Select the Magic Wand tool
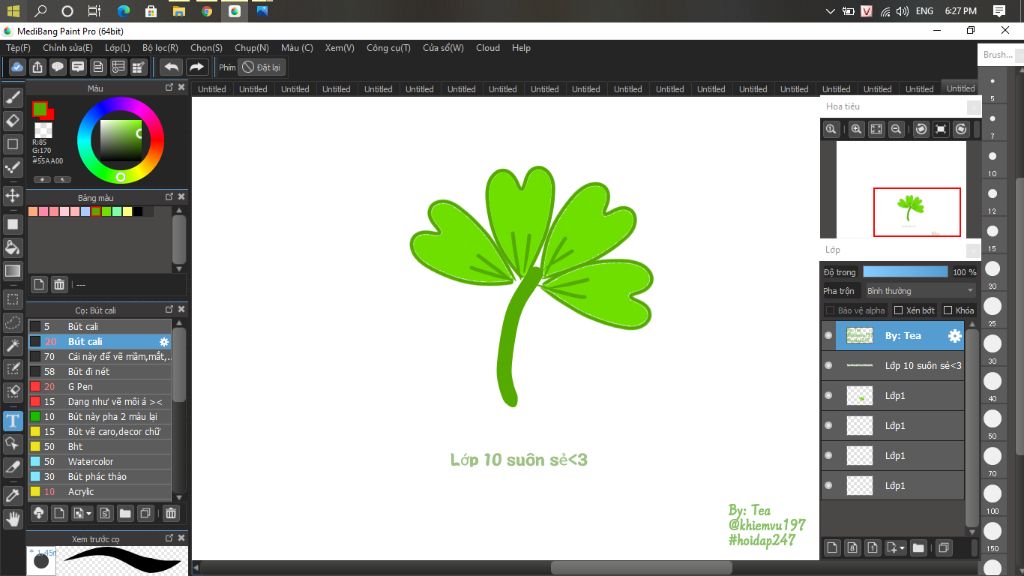The width and height of the screenshot is (1024, 576). (12, 345)
